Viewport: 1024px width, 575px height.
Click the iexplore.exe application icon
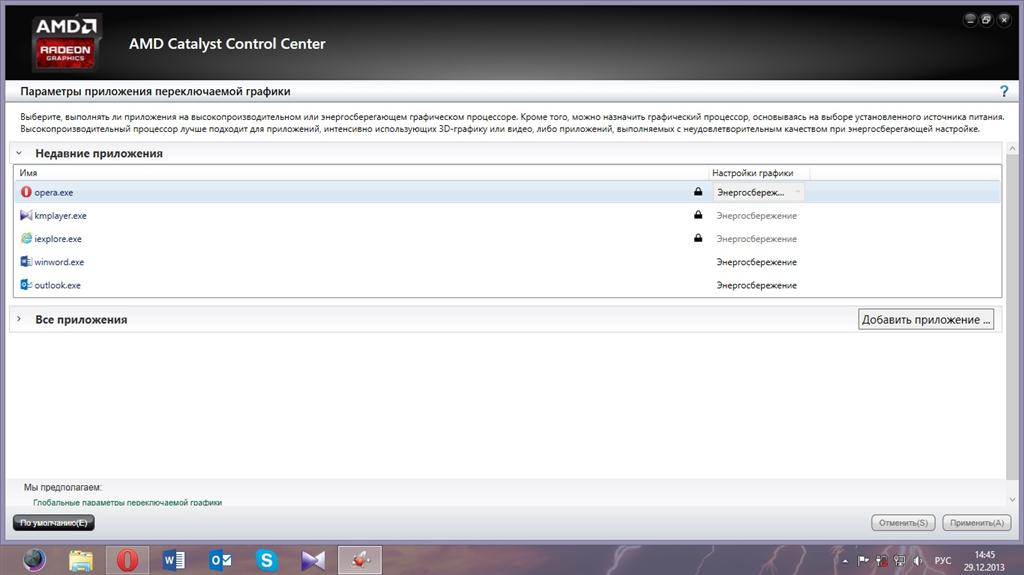[26, 238]
